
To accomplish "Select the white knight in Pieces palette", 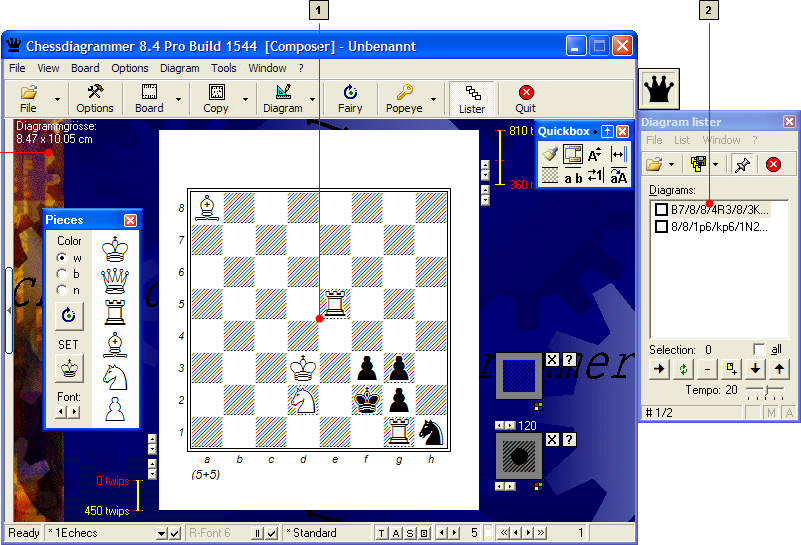I will tap(115, 377).
